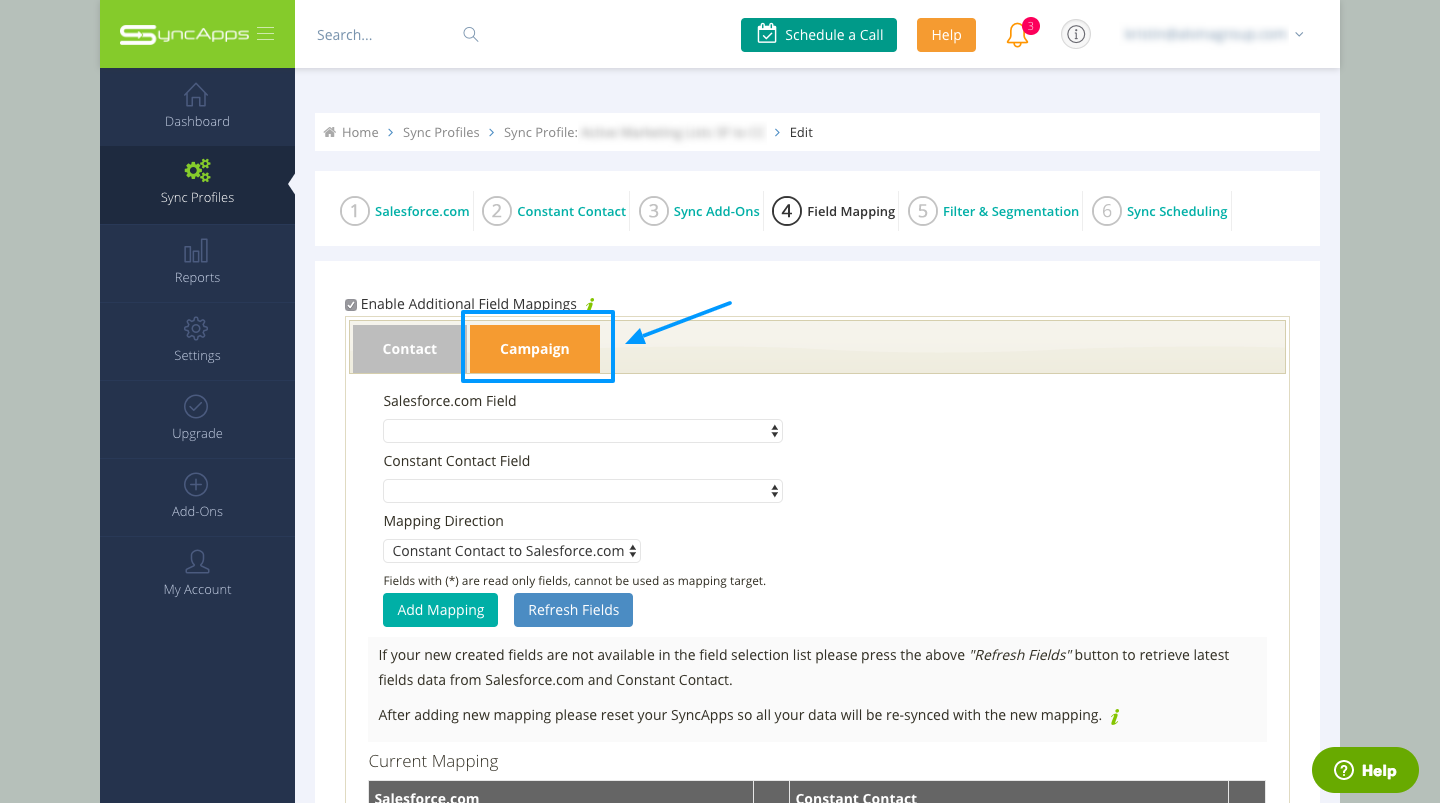Switch to the Campaign tab
This screenshot has width=1440, height=803.
point(535,349)
